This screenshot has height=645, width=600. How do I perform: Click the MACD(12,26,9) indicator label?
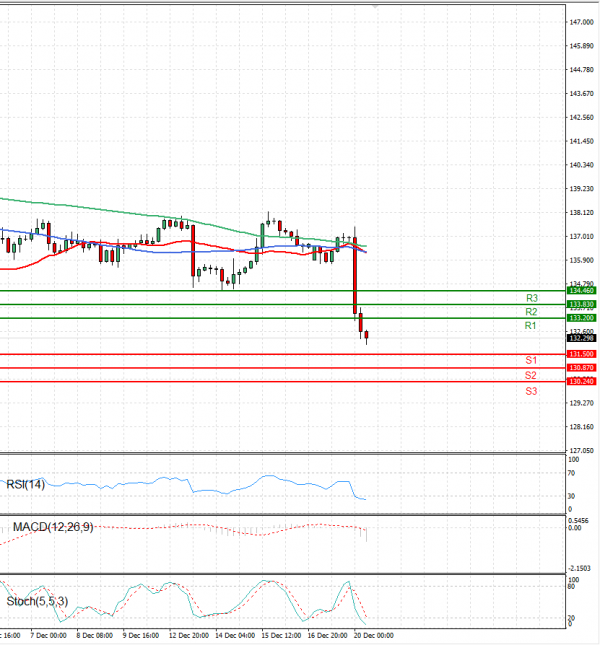pyautogui.click(x=53, y=527)
